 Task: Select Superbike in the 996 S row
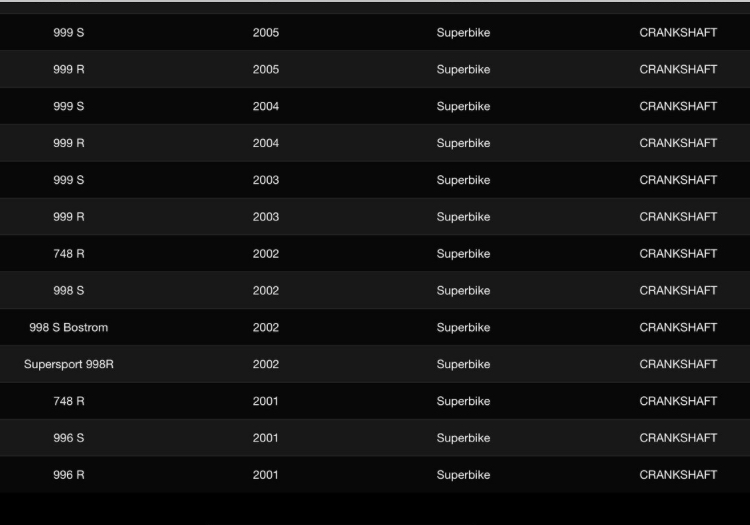(x=463, y=438)
